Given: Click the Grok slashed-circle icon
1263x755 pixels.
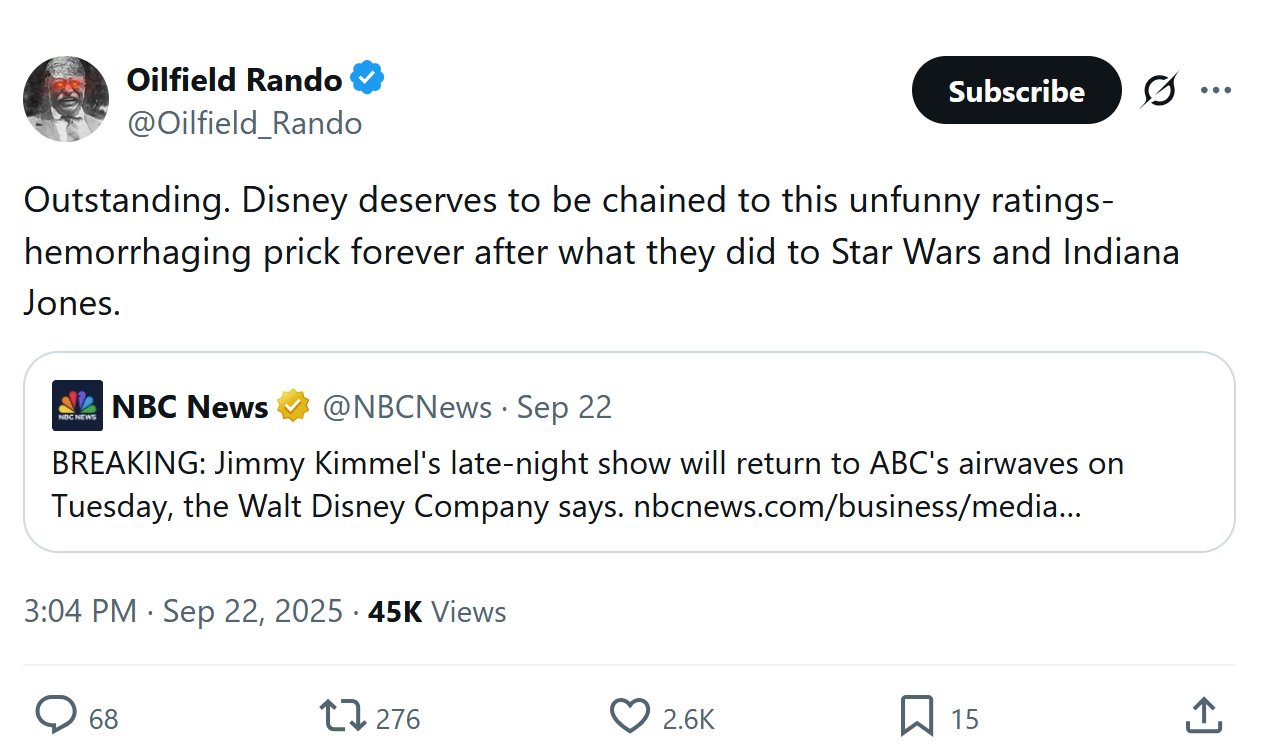Looking at the screenshot, I should click(1160, 91).
